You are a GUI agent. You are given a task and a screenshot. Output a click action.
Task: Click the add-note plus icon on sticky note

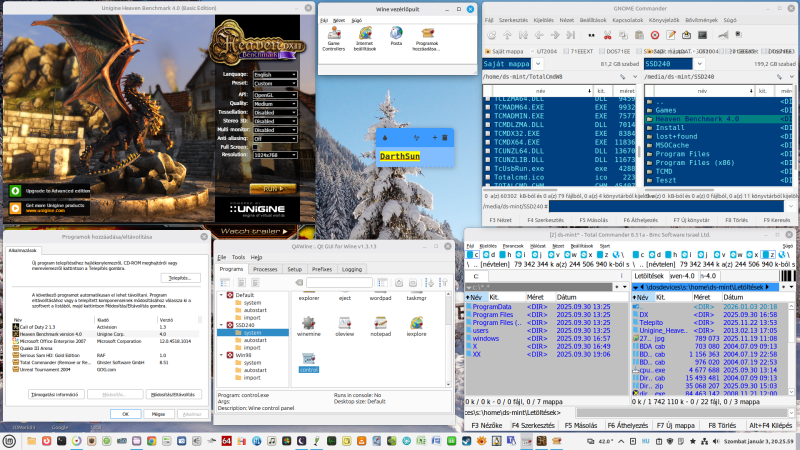click(x=434, y=138)
